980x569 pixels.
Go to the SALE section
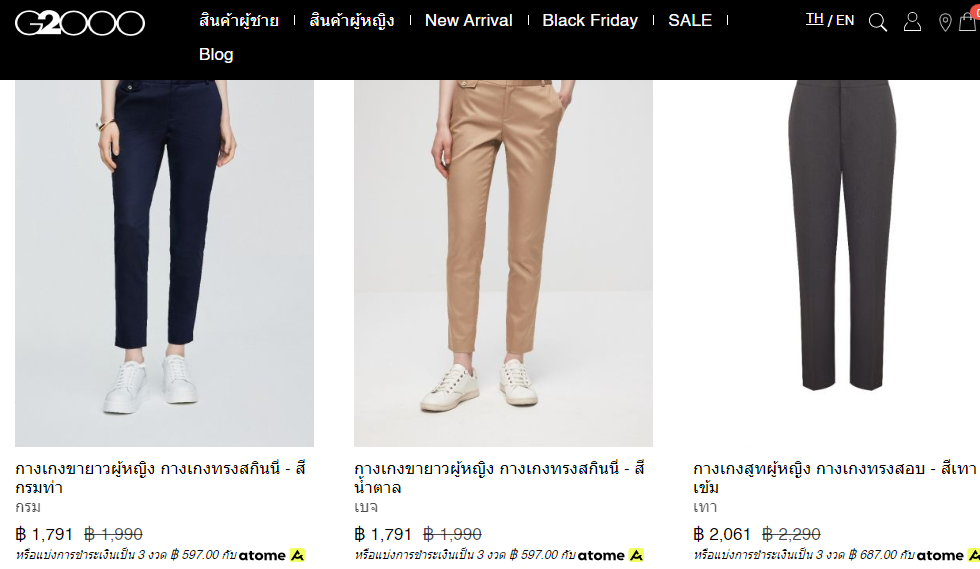pyautogui.click(x=690, y=21)
